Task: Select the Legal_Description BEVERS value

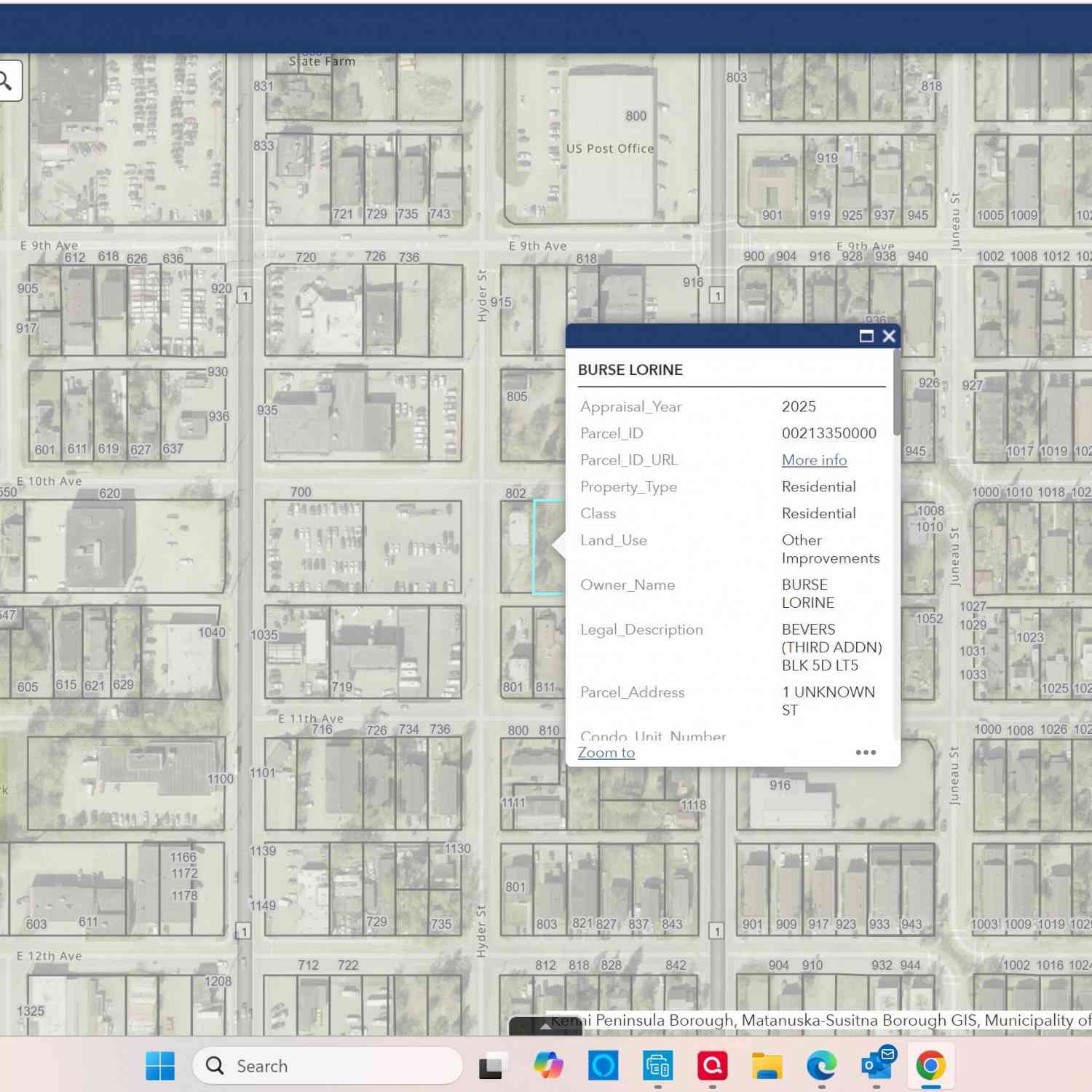Action: [x=831, y=647]
